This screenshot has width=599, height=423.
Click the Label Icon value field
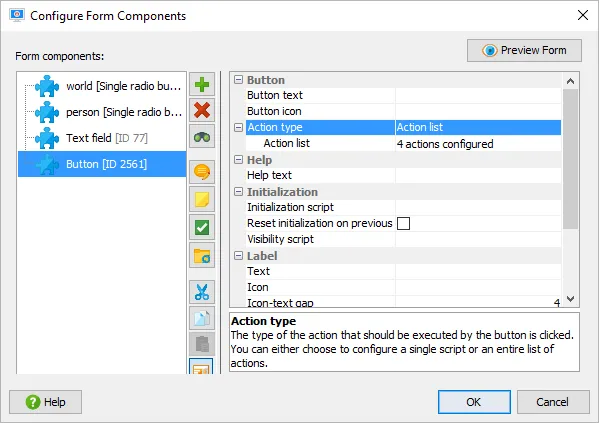[x=478, y=287]
